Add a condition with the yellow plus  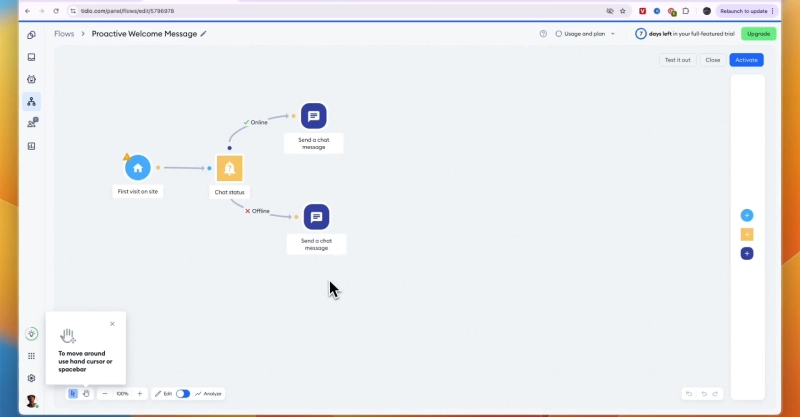tap(747, 234)
